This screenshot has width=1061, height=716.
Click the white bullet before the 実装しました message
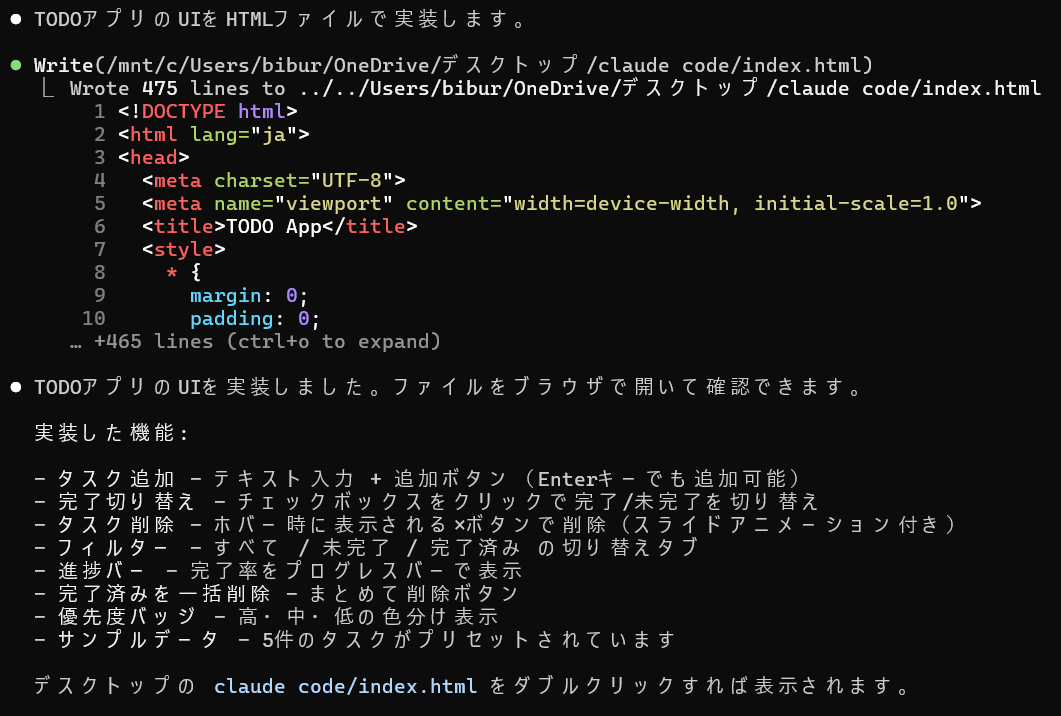point(15,387)
